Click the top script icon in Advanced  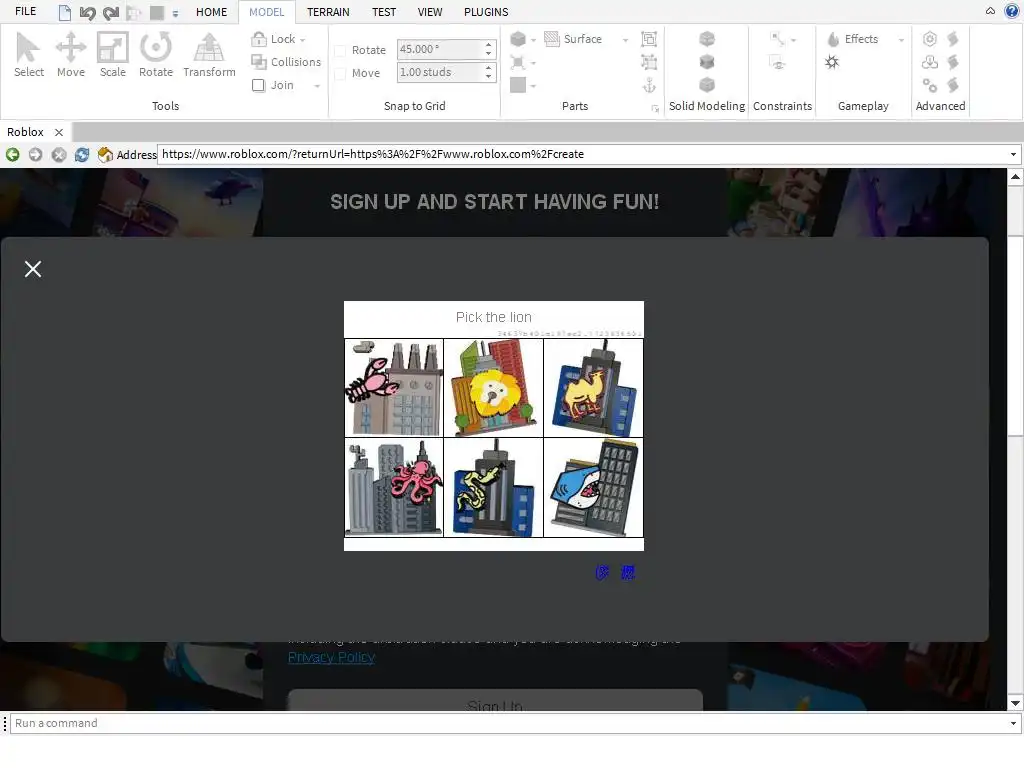click(953, 39)
